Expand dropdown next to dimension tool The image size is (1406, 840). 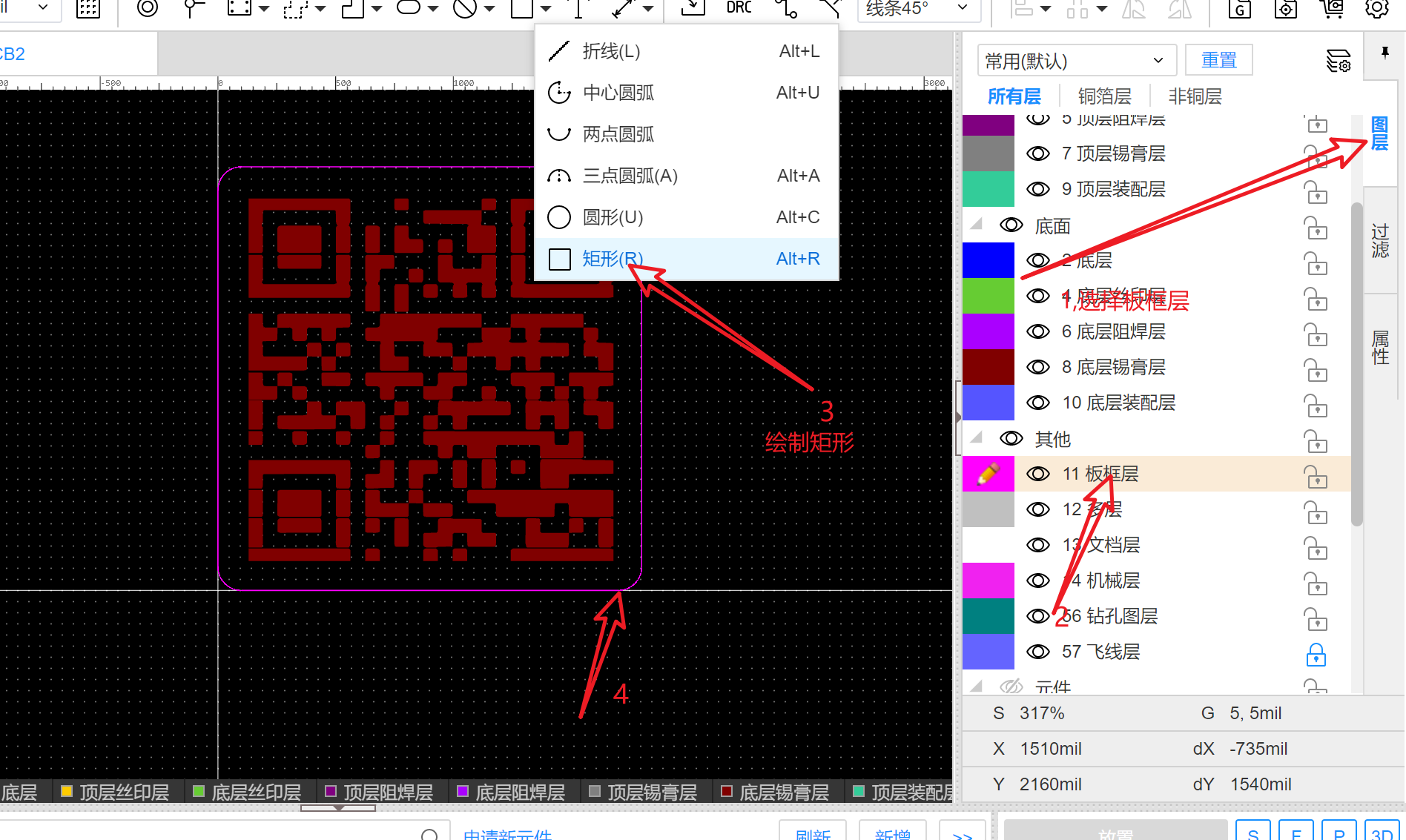coord(648,9)
